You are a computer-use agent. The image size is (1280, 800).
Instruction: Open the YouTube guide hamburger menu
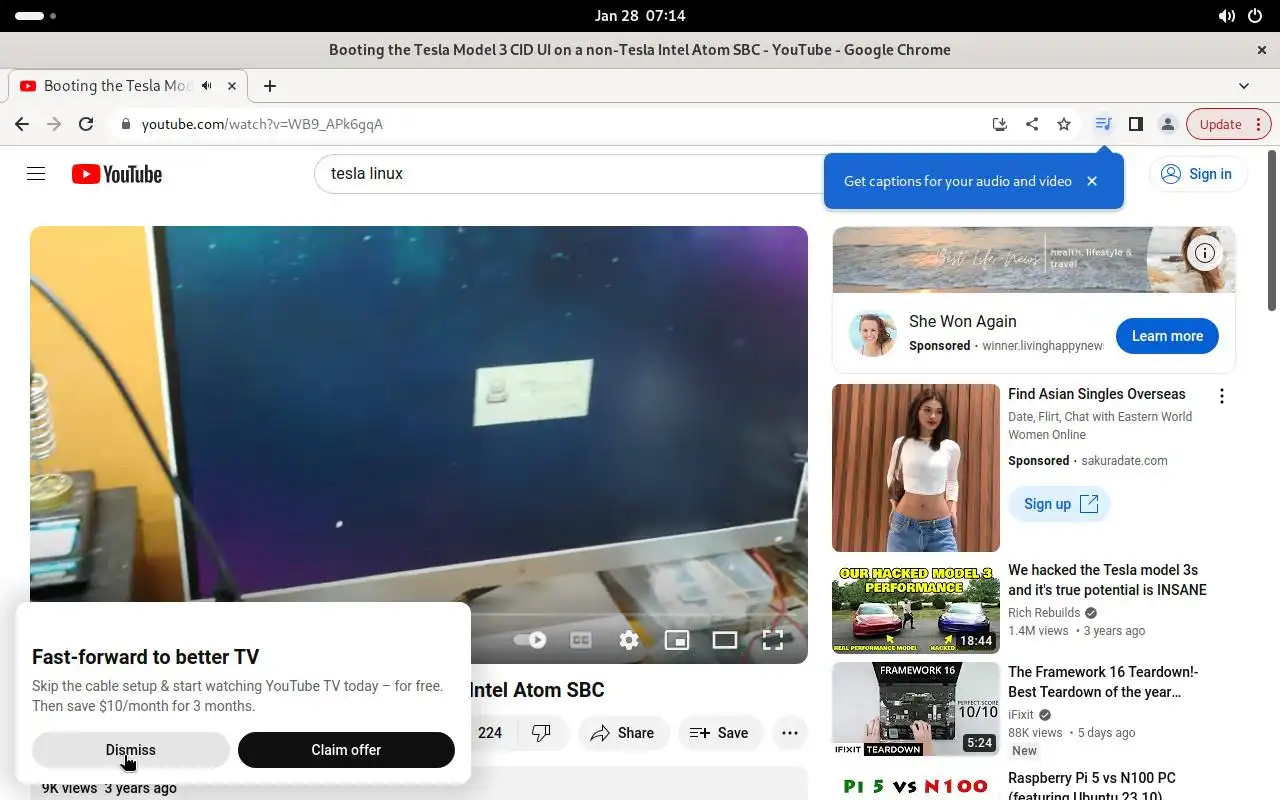coord(36,174)
